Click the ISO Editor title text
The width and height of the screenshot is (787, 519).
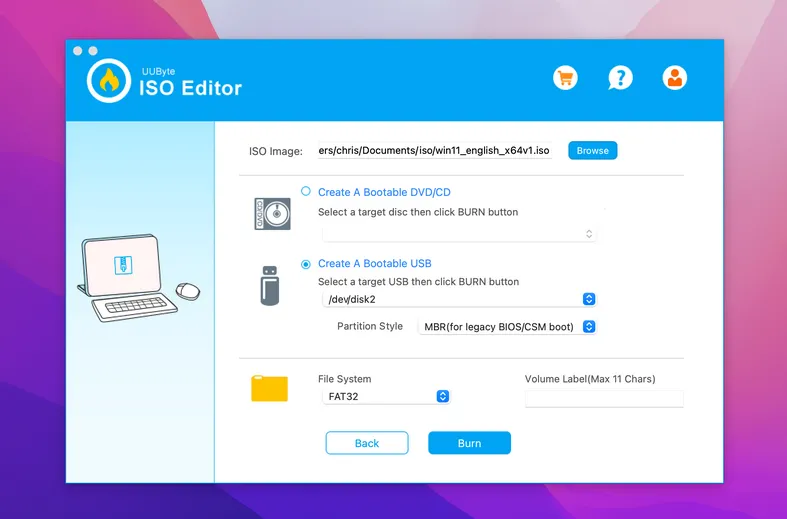pyautogui.click(x=190, y=88)
